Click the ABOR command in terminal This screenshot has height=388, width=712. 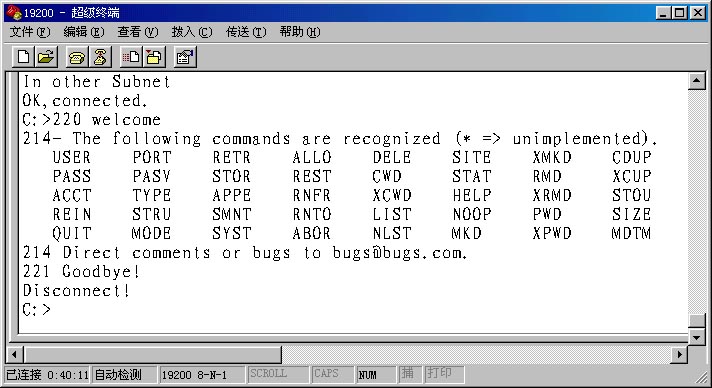point(312,233)
